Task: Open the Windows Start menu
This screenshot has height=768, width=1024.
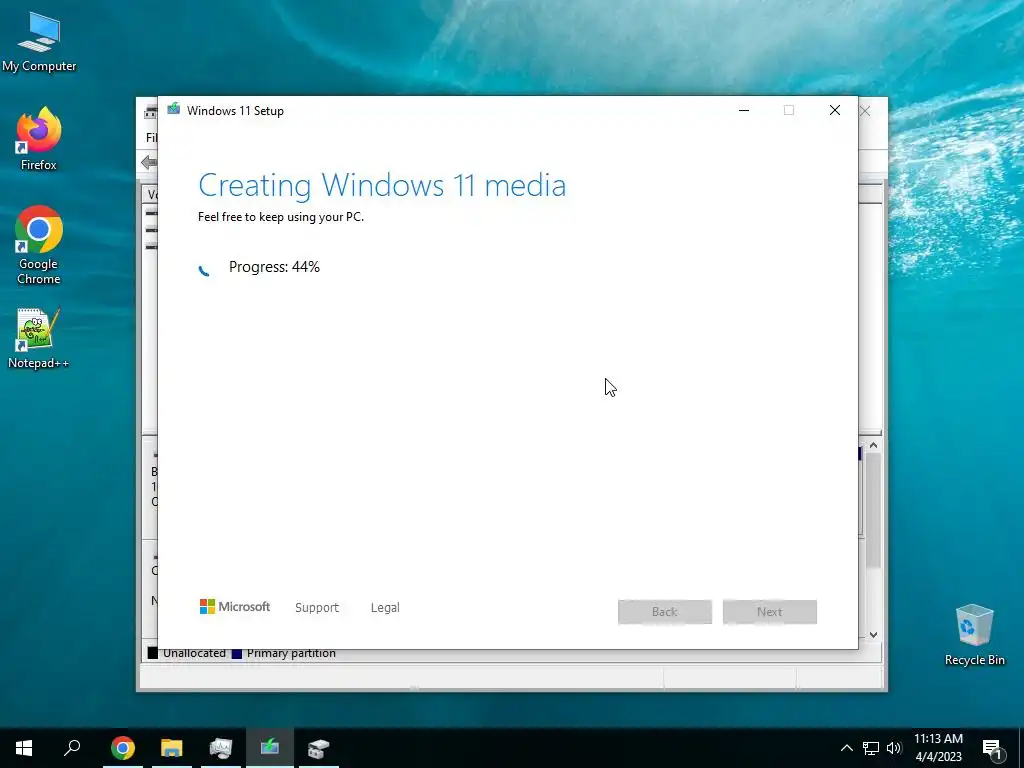Action: click(x=24, y=748)
